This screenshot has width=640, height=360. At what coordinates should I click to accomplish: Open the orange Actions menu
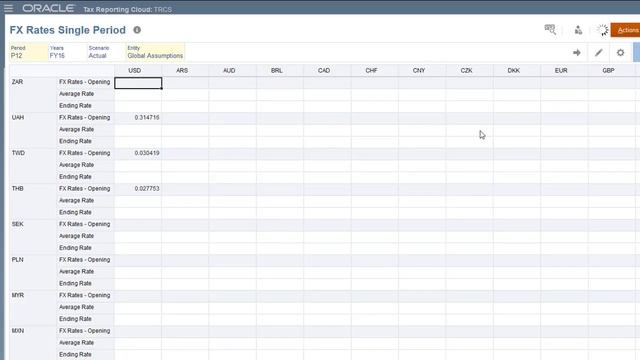click(625, 30)
